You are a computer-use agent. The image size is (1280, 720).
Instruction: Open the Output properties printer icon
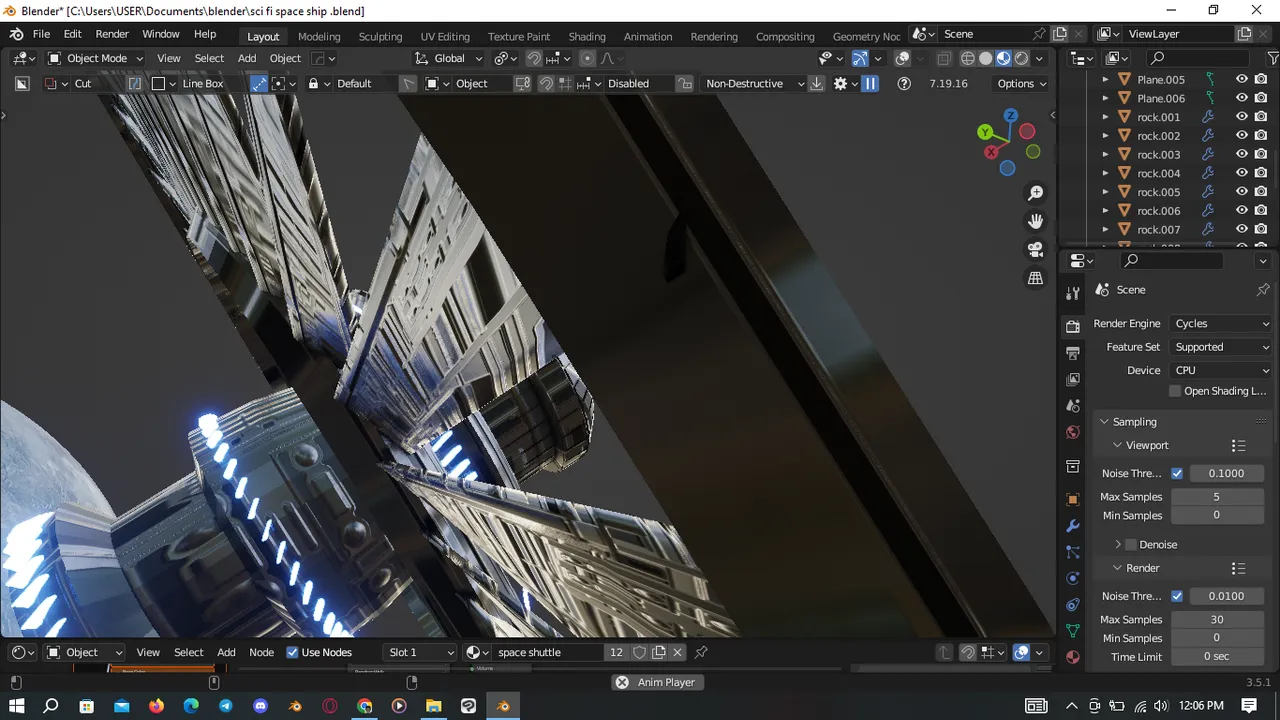tap(1073, 353)
